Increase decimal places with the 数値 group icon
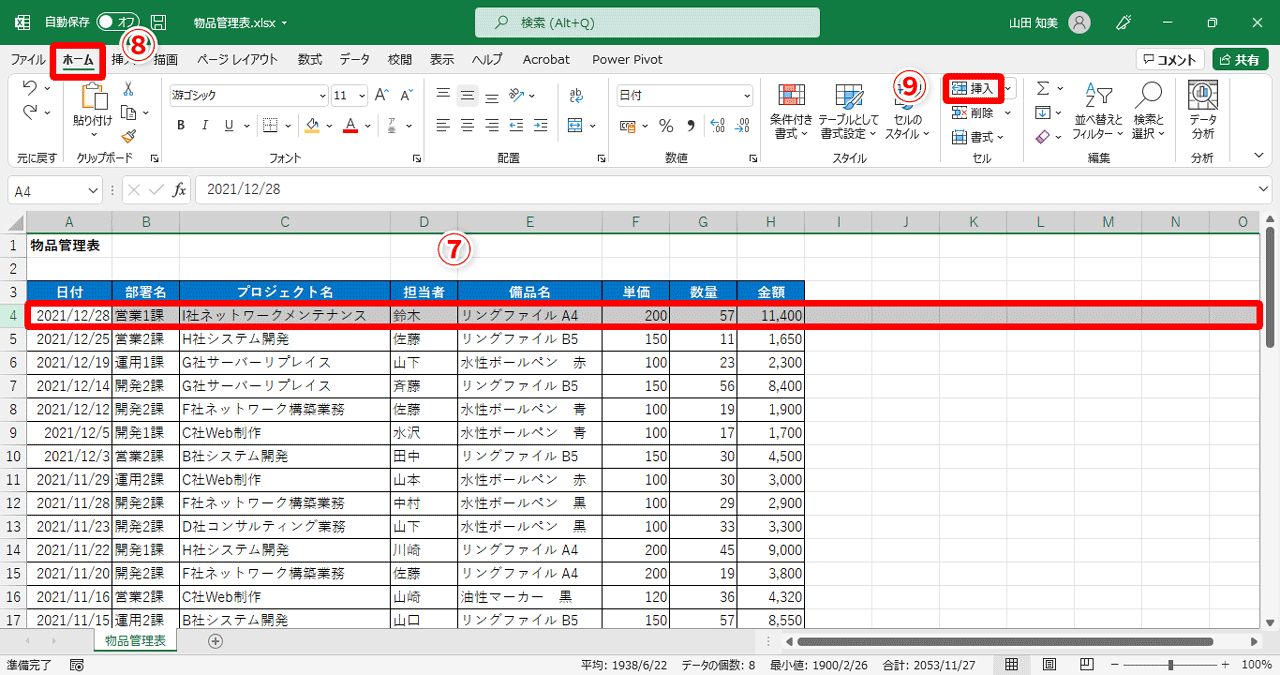This screenshot has height=675, width=1280. [x=719, y=127]
